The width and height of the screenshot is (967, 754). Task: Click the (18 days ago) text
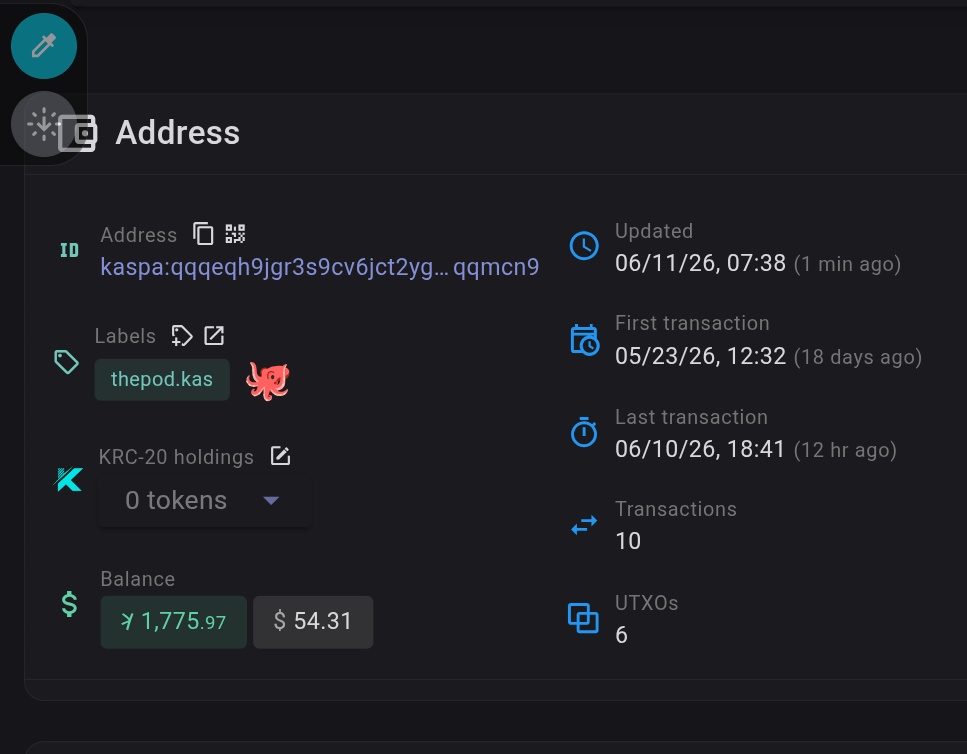(858, 357)
